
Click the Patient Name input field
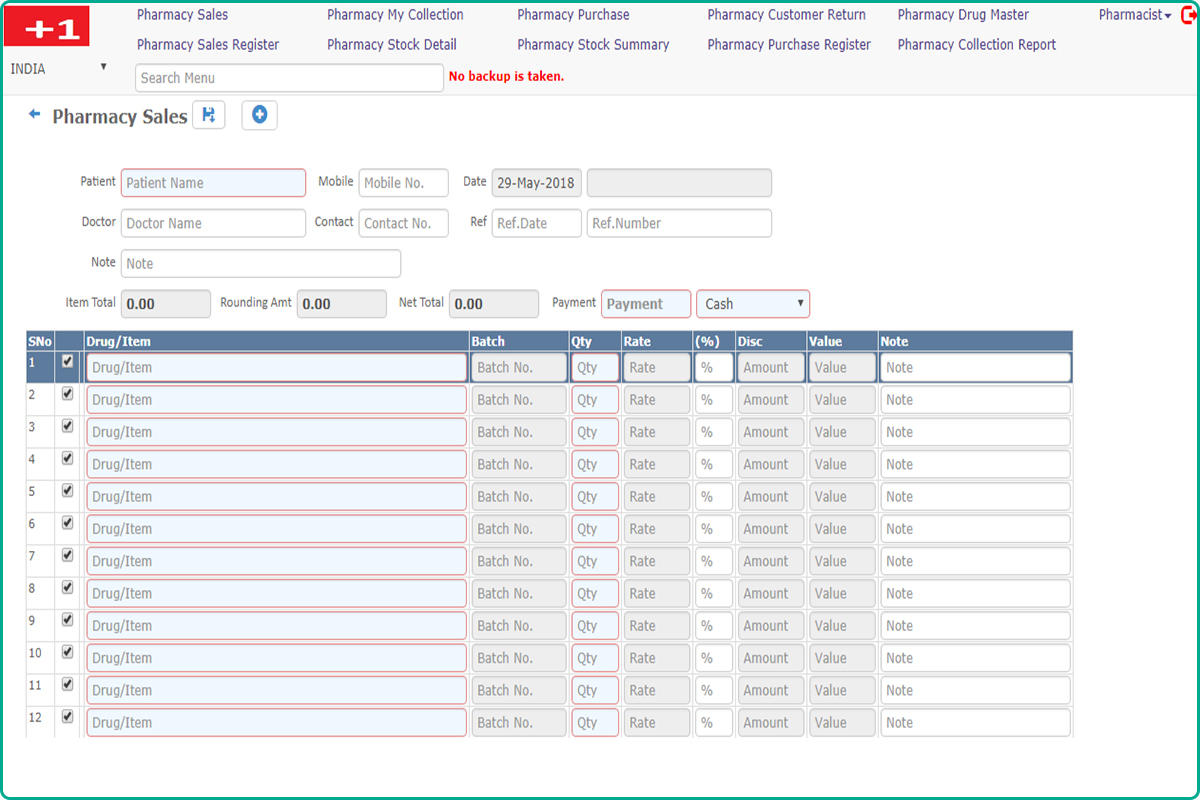point(213,183)
